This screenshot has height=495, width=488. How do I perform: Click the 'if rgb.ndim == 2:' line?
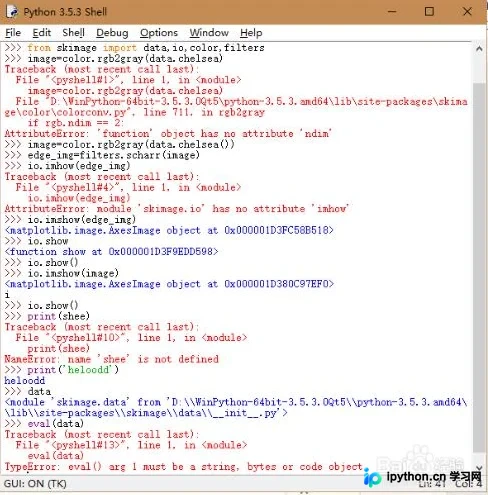76,123
